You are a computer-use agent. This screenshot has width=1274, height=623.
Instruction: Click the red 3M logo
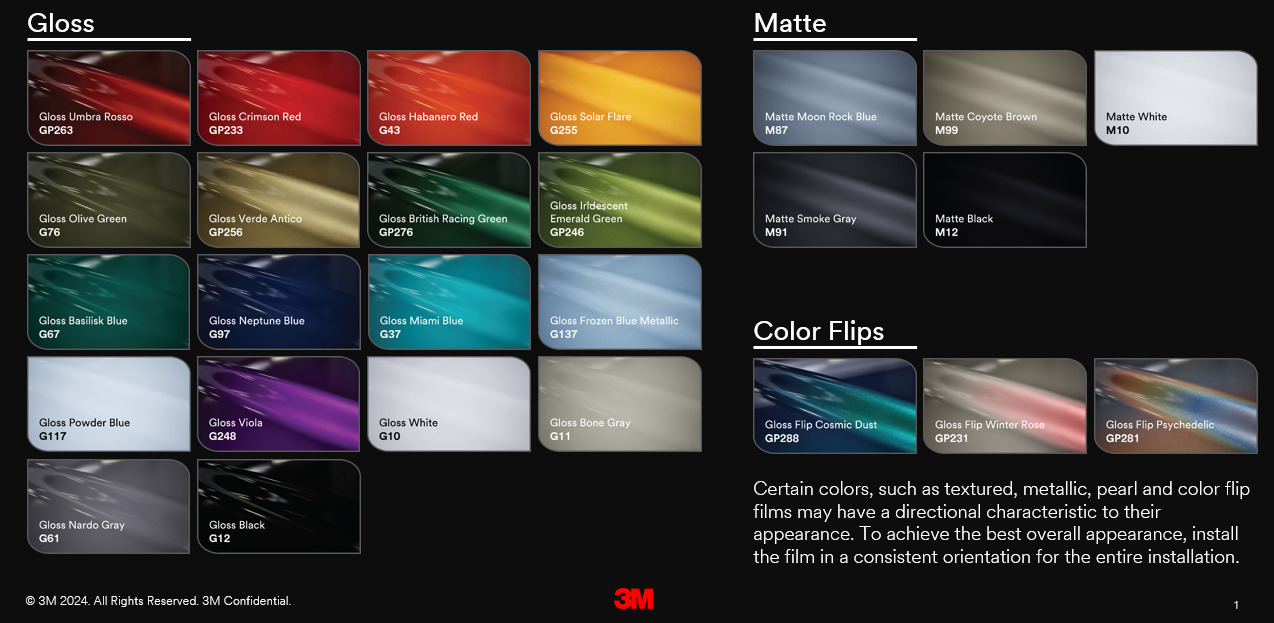pos(634,599)
